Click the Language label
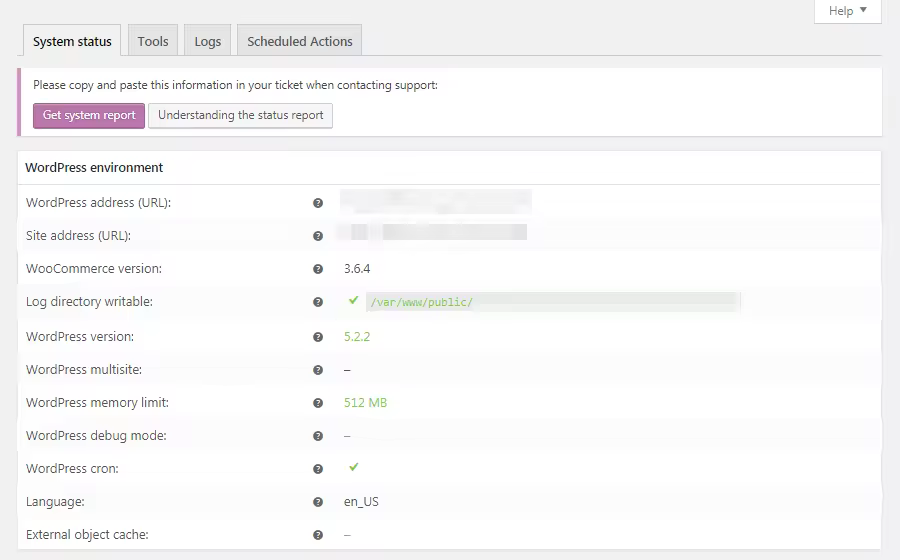The image size is (900, 560). point(55,502)
